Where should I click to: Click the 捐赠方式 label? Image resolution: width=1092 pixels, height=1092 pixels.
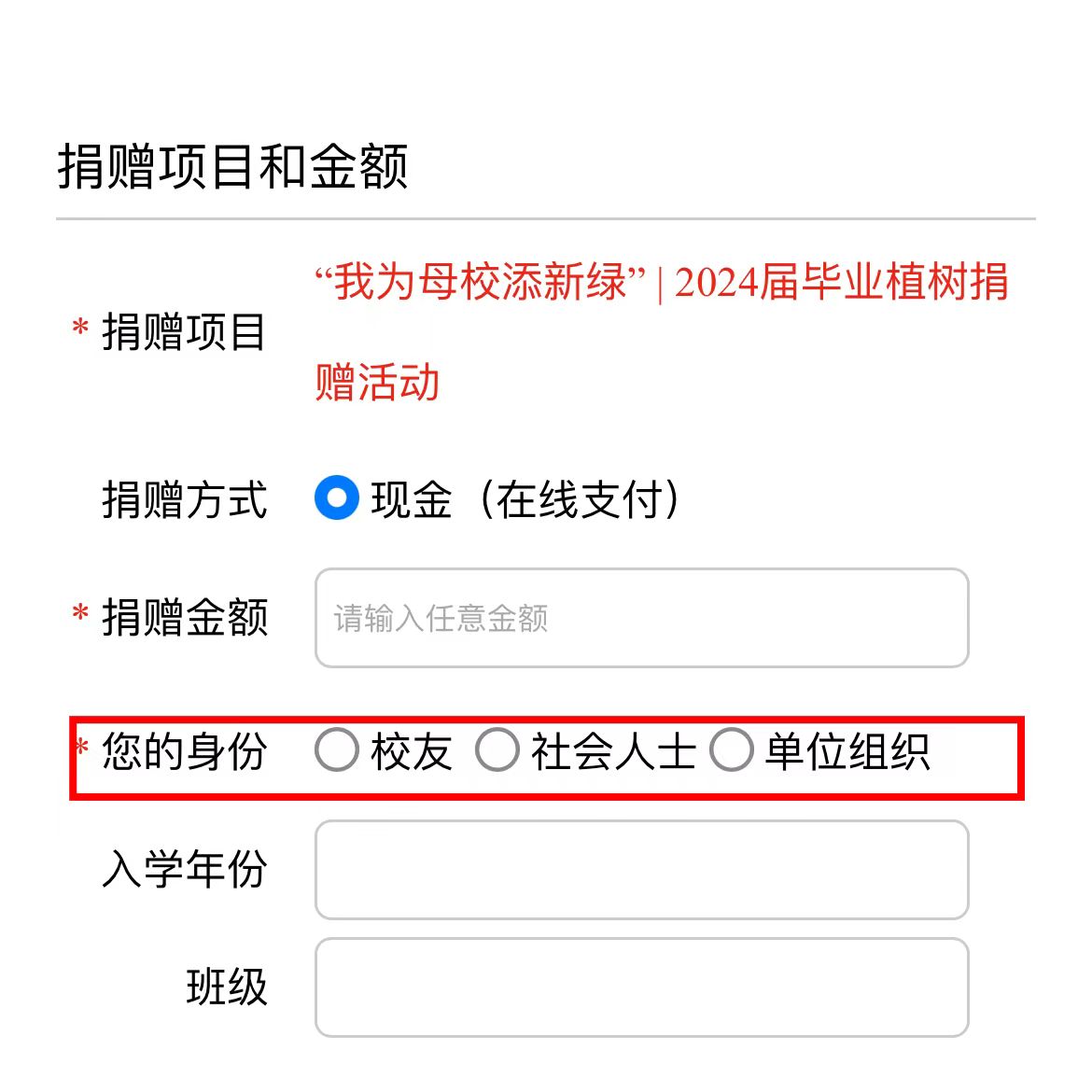tap(184, 499)
